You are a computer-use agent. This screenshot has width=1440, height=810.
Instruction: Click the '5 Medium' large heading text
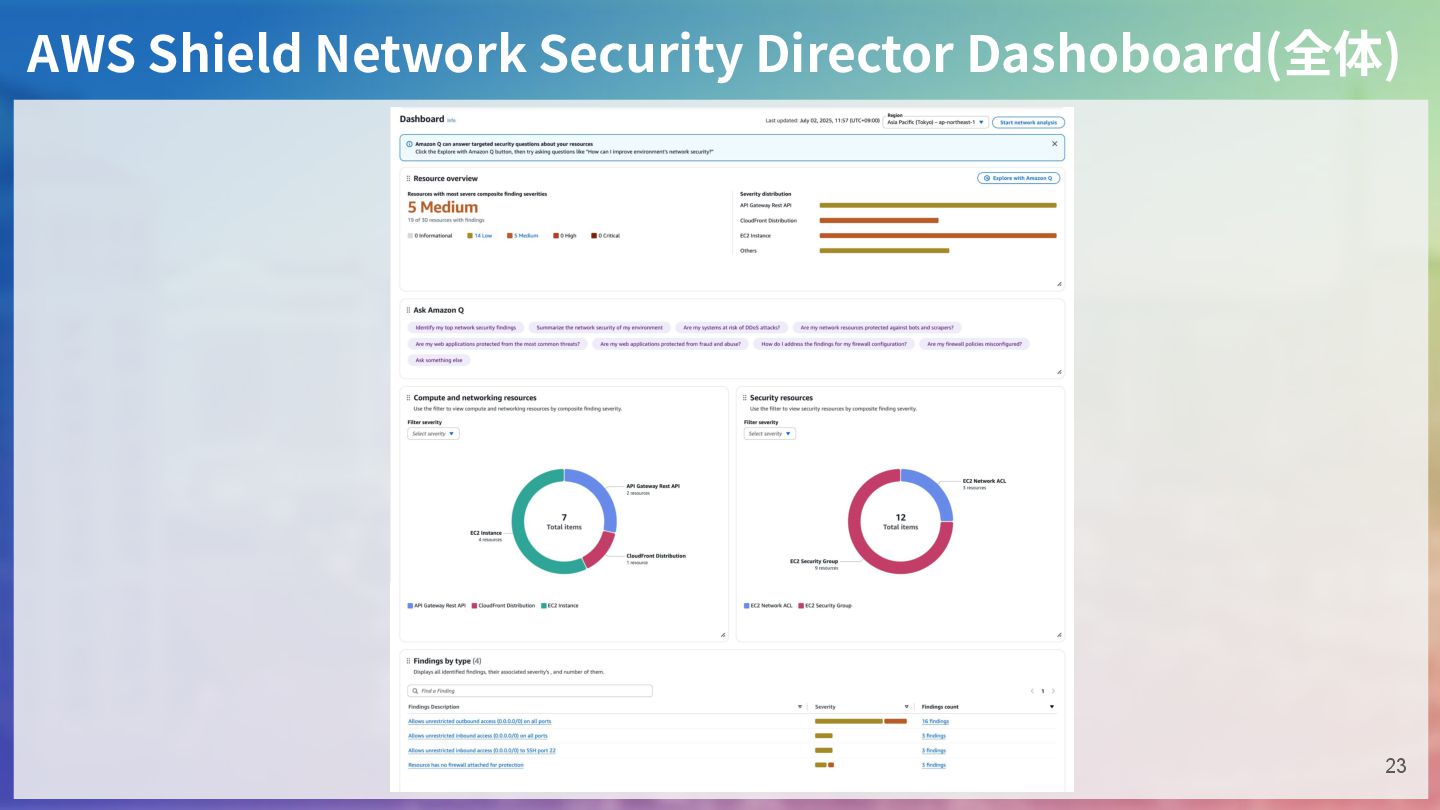tap(443, 207)
